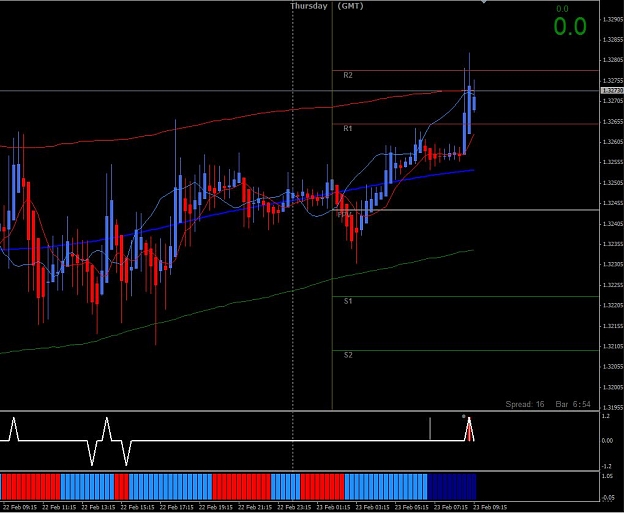Select the R2 resistance level label

tap(348, 75)
